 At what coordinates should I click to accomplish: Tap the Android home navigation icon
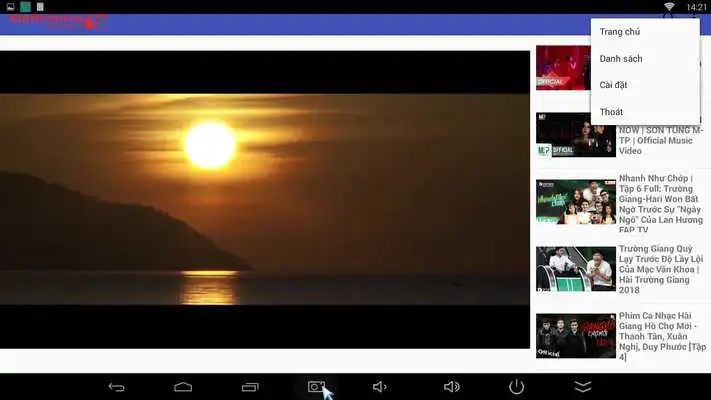click(183, 387)
